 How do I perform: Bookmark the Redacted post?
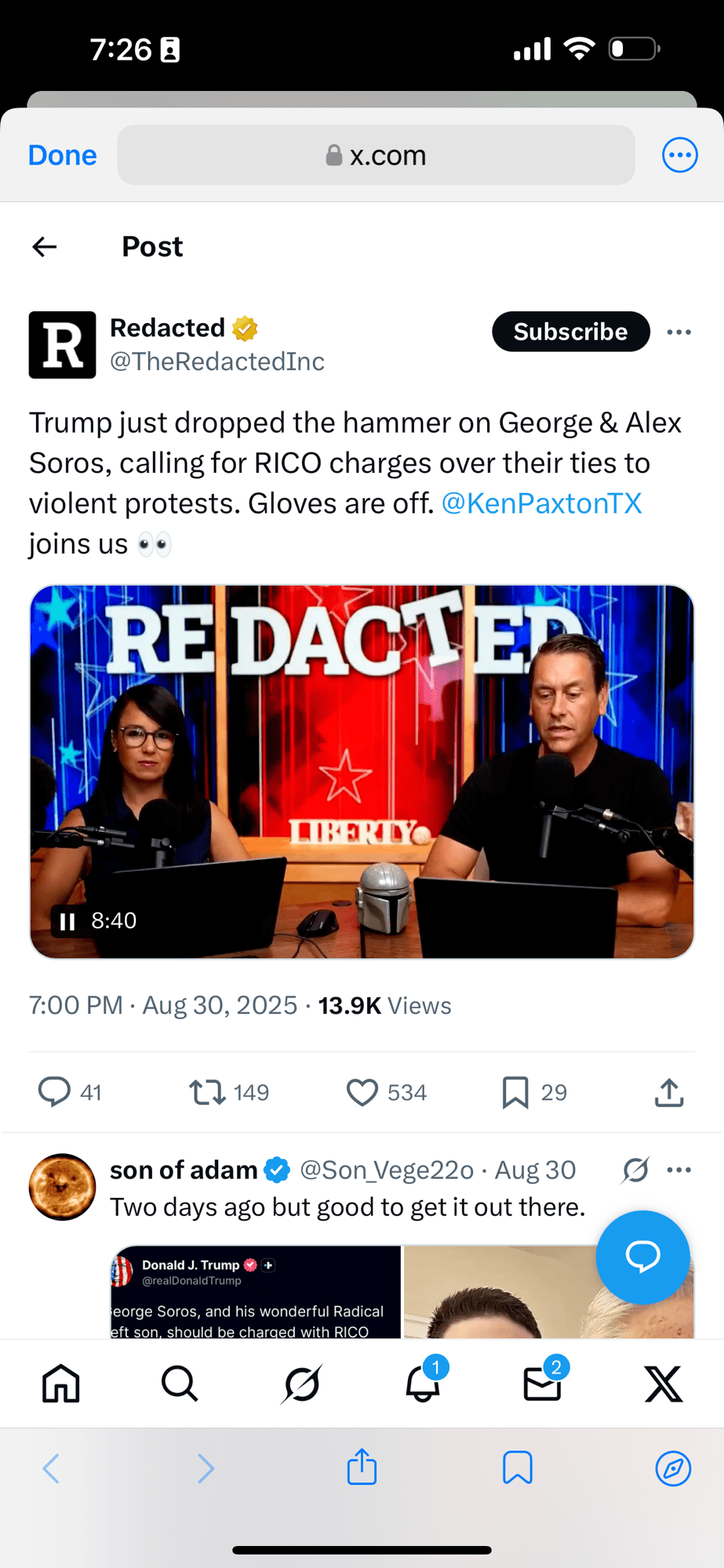tap(515, 1091)
